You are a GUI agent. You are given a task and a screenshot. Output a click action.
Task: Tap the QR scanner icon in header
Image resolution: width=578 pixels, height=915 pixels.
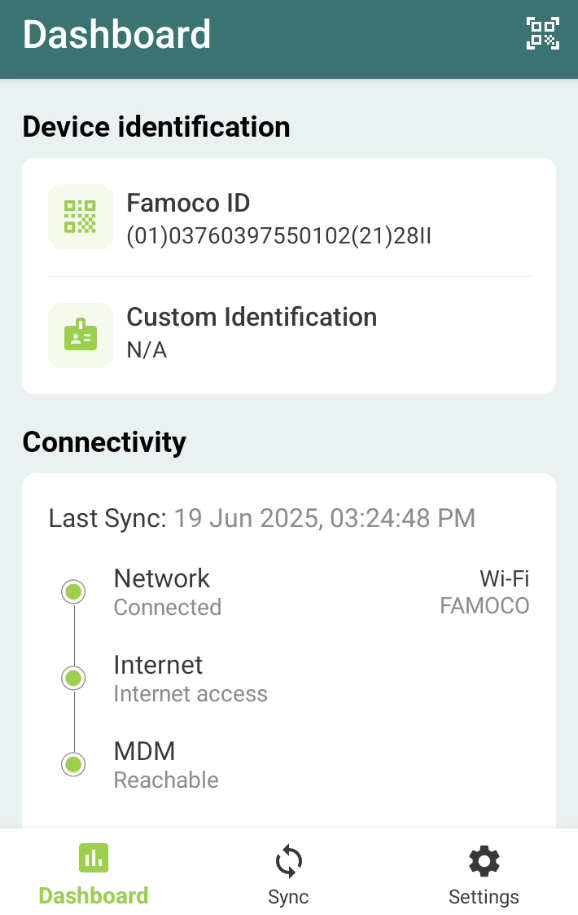pyautogui.click(x=542, y=33)
